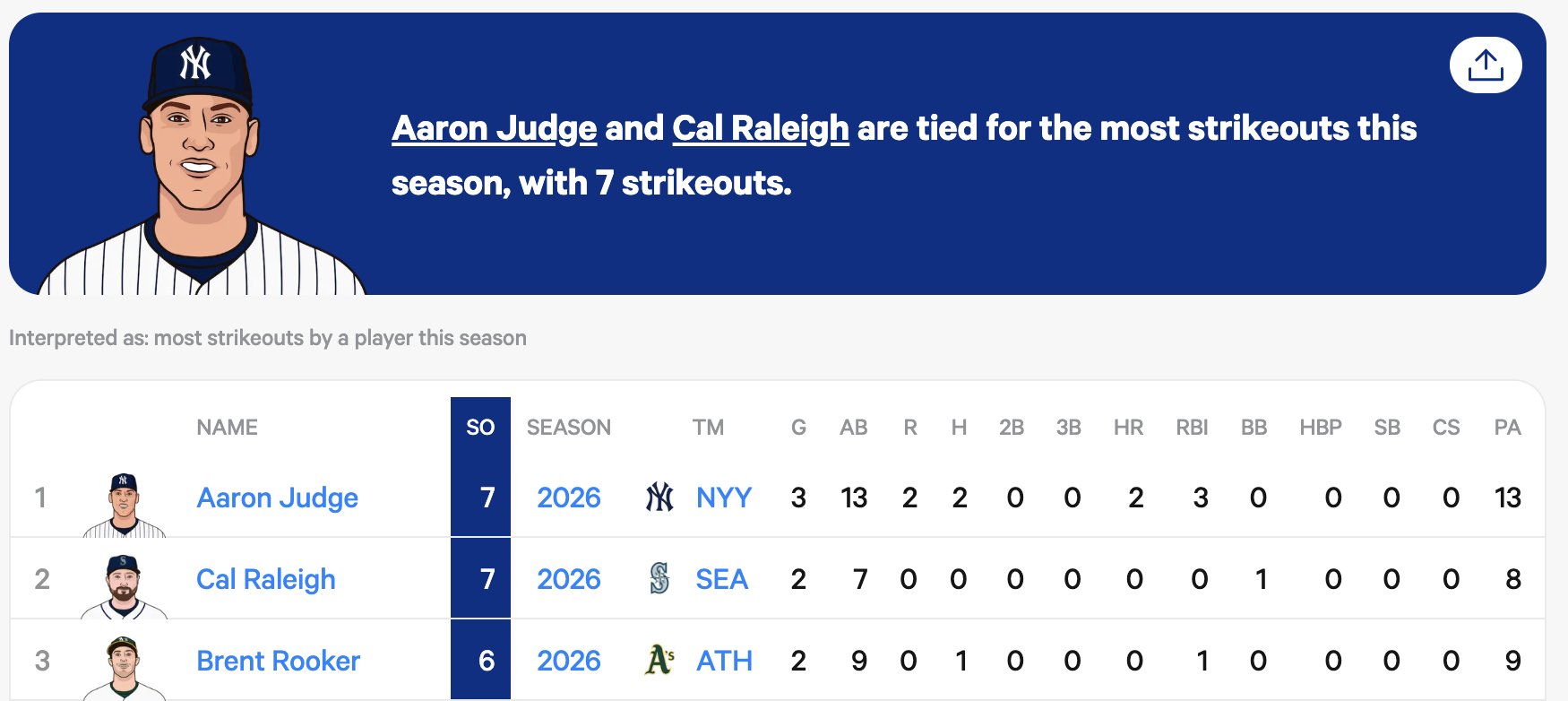1568x701 pixels.
Task: Click the Yankees logo in Judge's row
Action: click(659, 498)
